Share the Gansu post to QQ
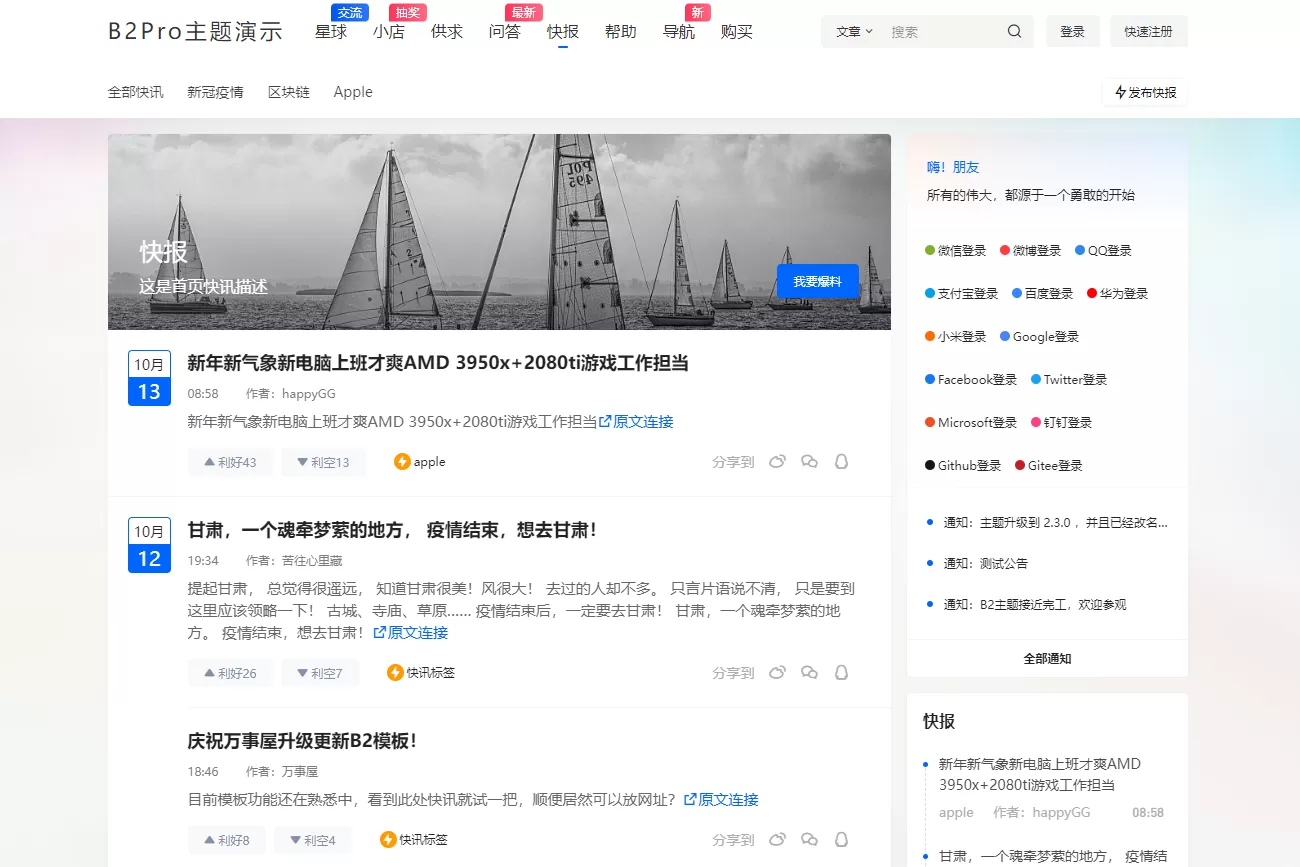 tap(841, 673)
